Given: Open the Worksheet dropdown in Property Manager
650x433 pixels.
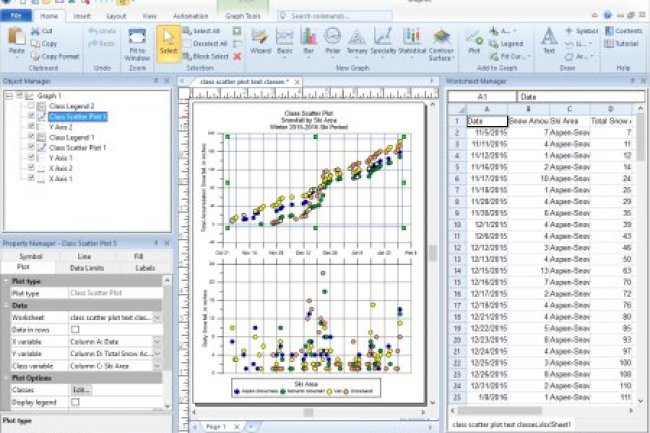Looking at the screenshot, I should click(157, 318).
